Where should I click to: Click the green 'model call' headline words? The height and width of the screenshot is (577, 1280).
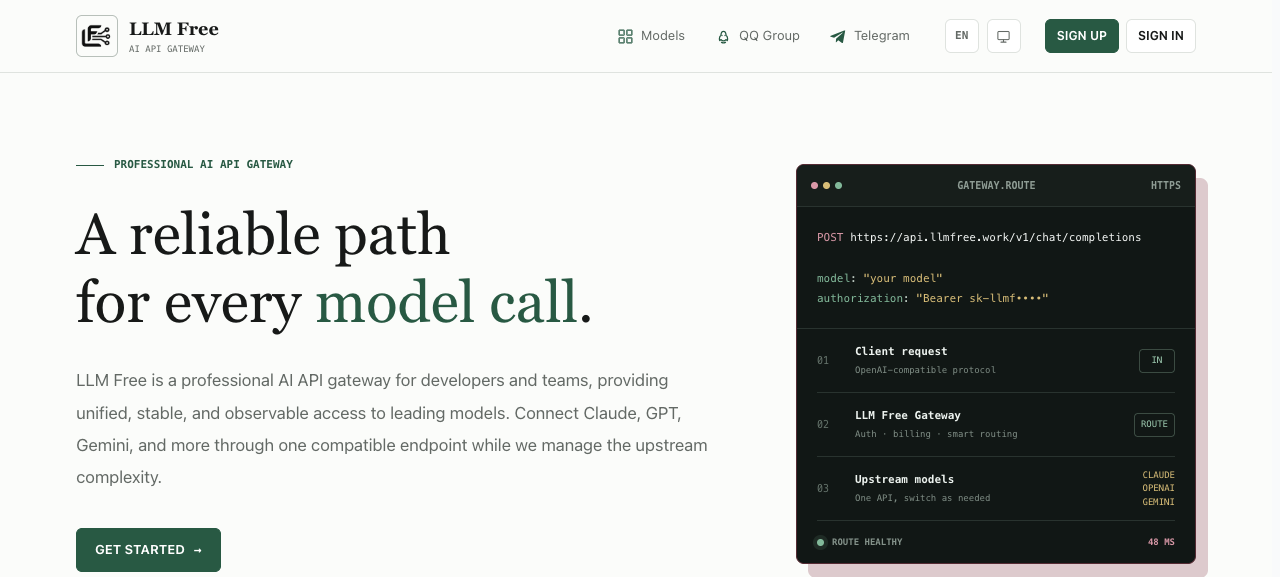(446, 301)
